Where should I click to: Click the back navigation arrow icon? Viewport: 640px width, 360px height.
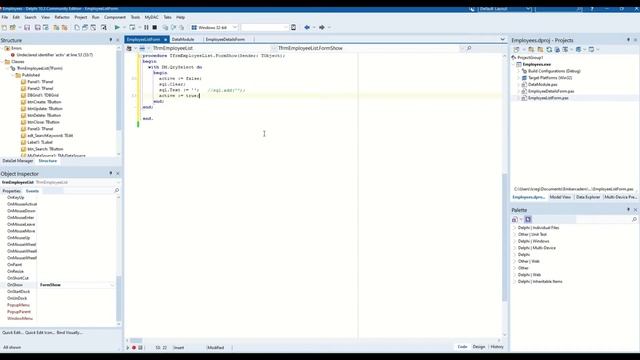(307, 27)
